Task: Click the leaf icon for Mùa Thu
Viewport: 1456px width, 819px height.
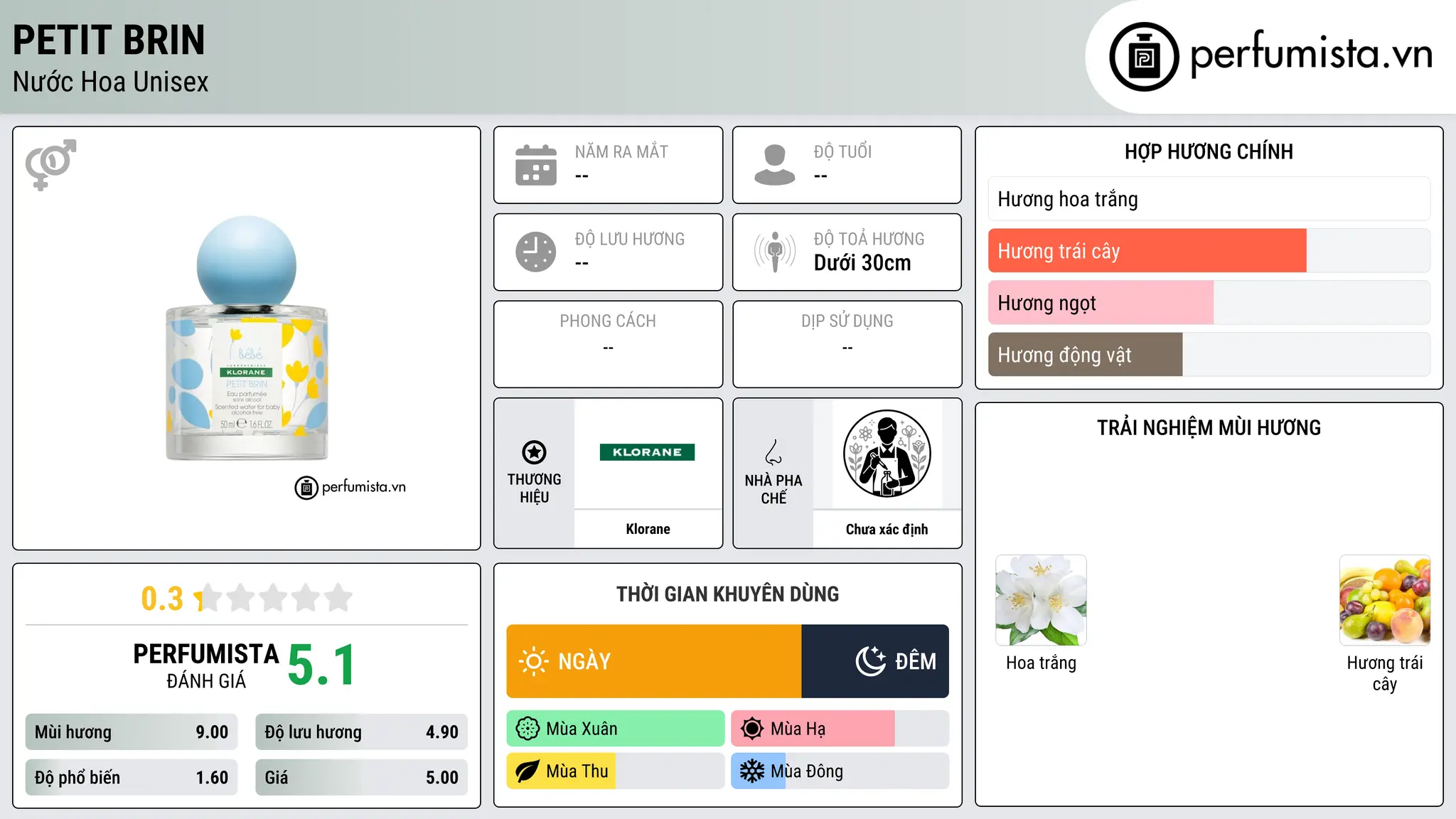Action: click(528, 771)
